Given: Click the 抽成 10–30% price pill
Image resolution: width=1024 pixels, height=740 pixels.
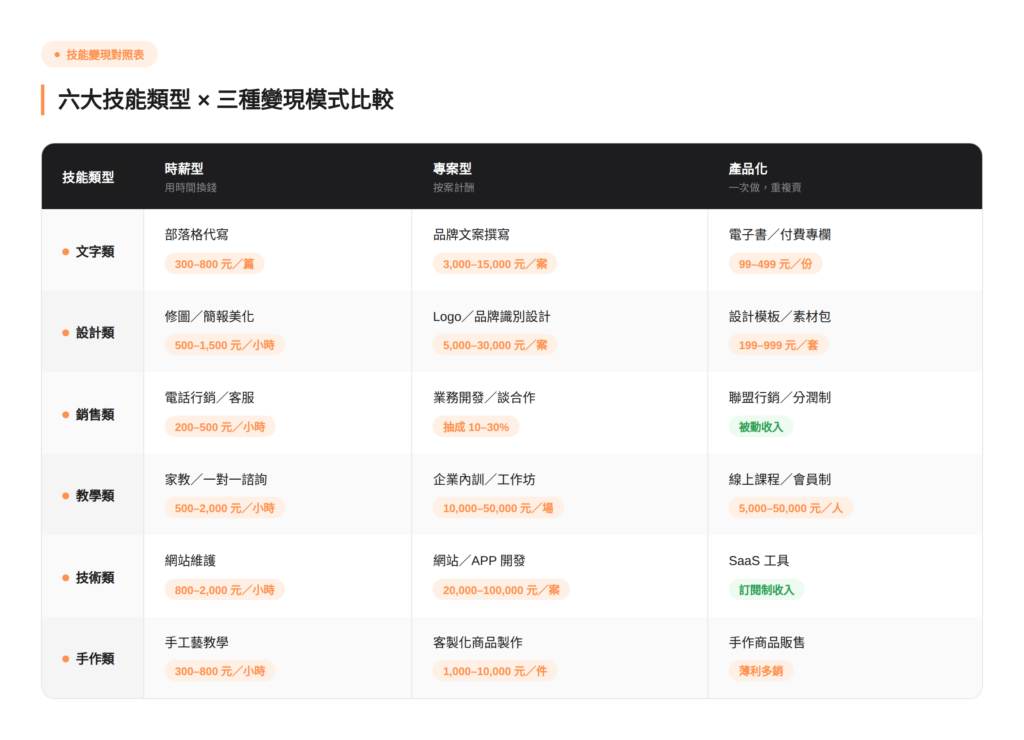Looking at the screenshot, I should [x=476, y=427].
